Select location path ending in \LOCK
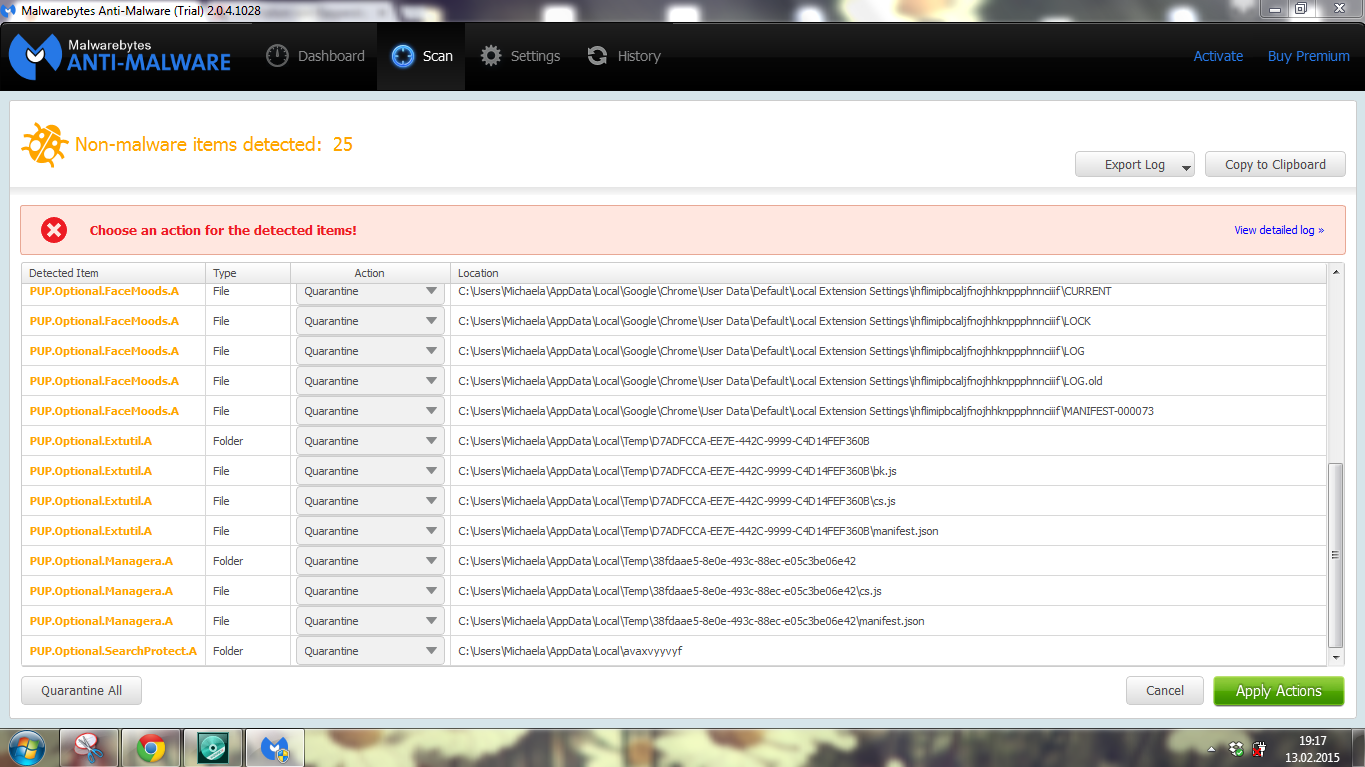This screenshot has height=767, width=1365. 774,321
